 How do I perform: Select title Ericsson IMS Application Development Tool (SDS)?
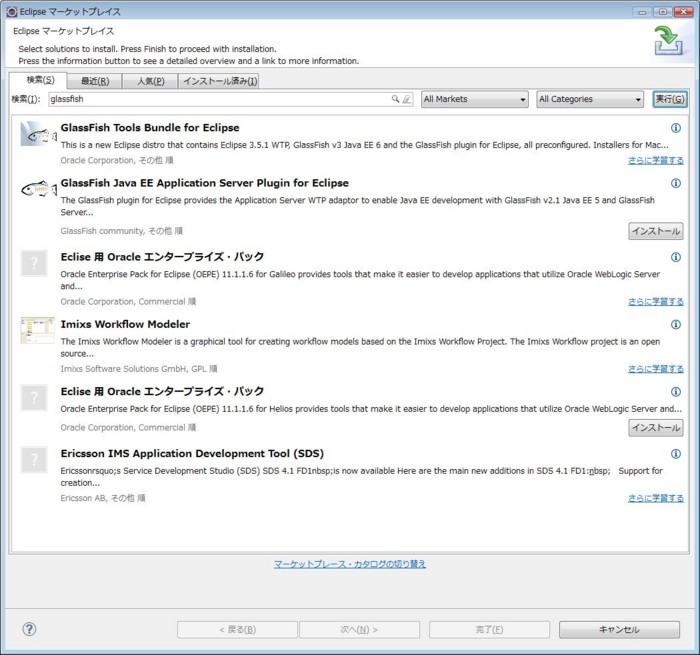192,454
